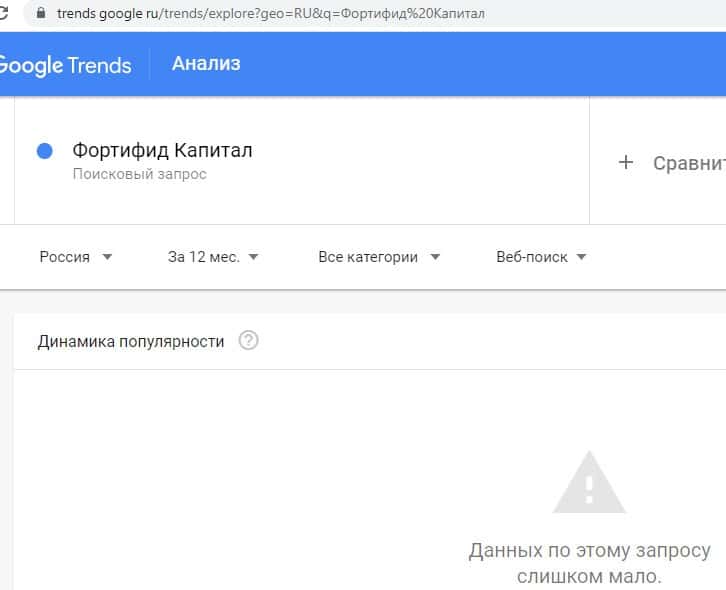Click the Google Trends logo
Viewport: 726px width, 590px height.
pyautogui.click(x=64, y=65)
